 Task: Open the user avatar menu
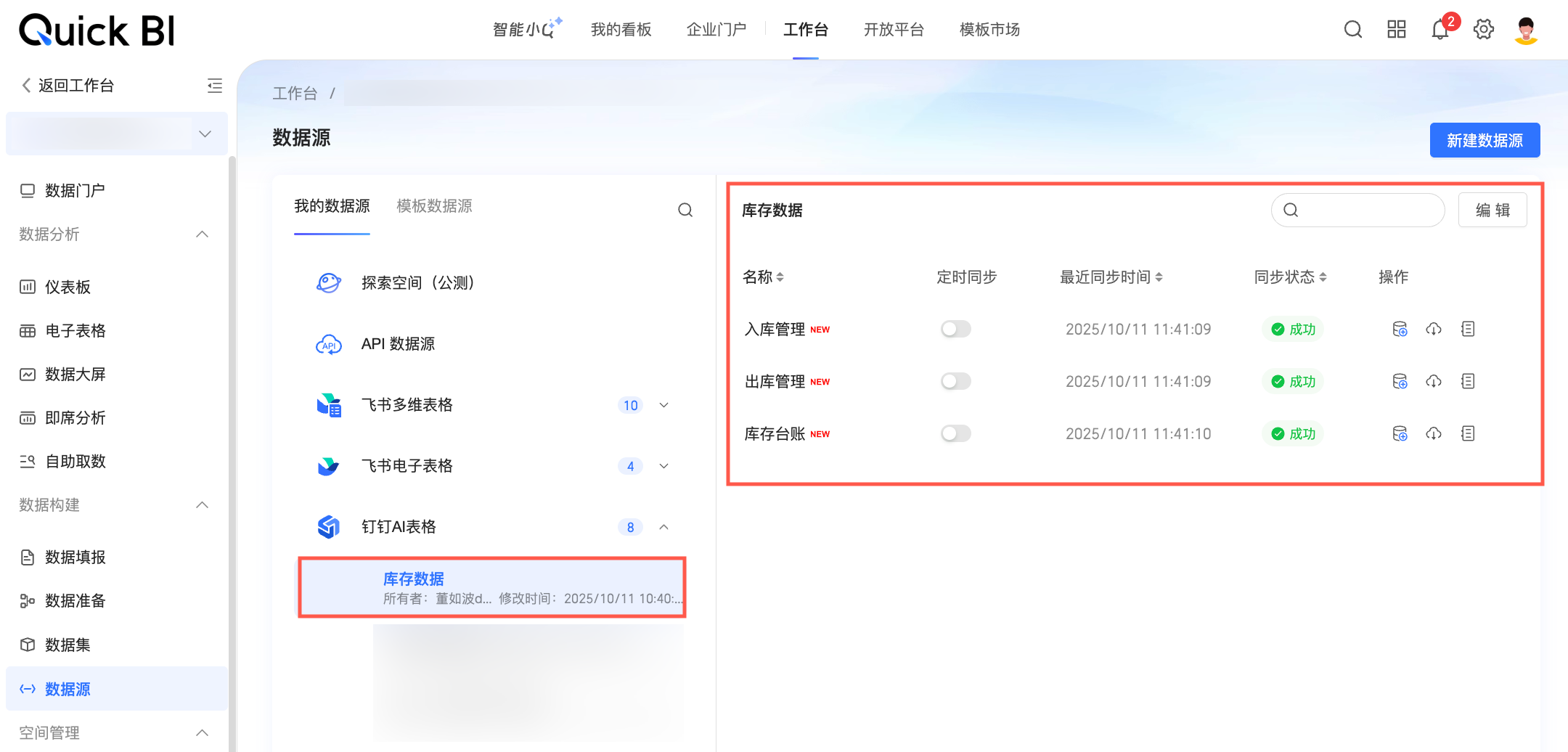[1527, 30]
